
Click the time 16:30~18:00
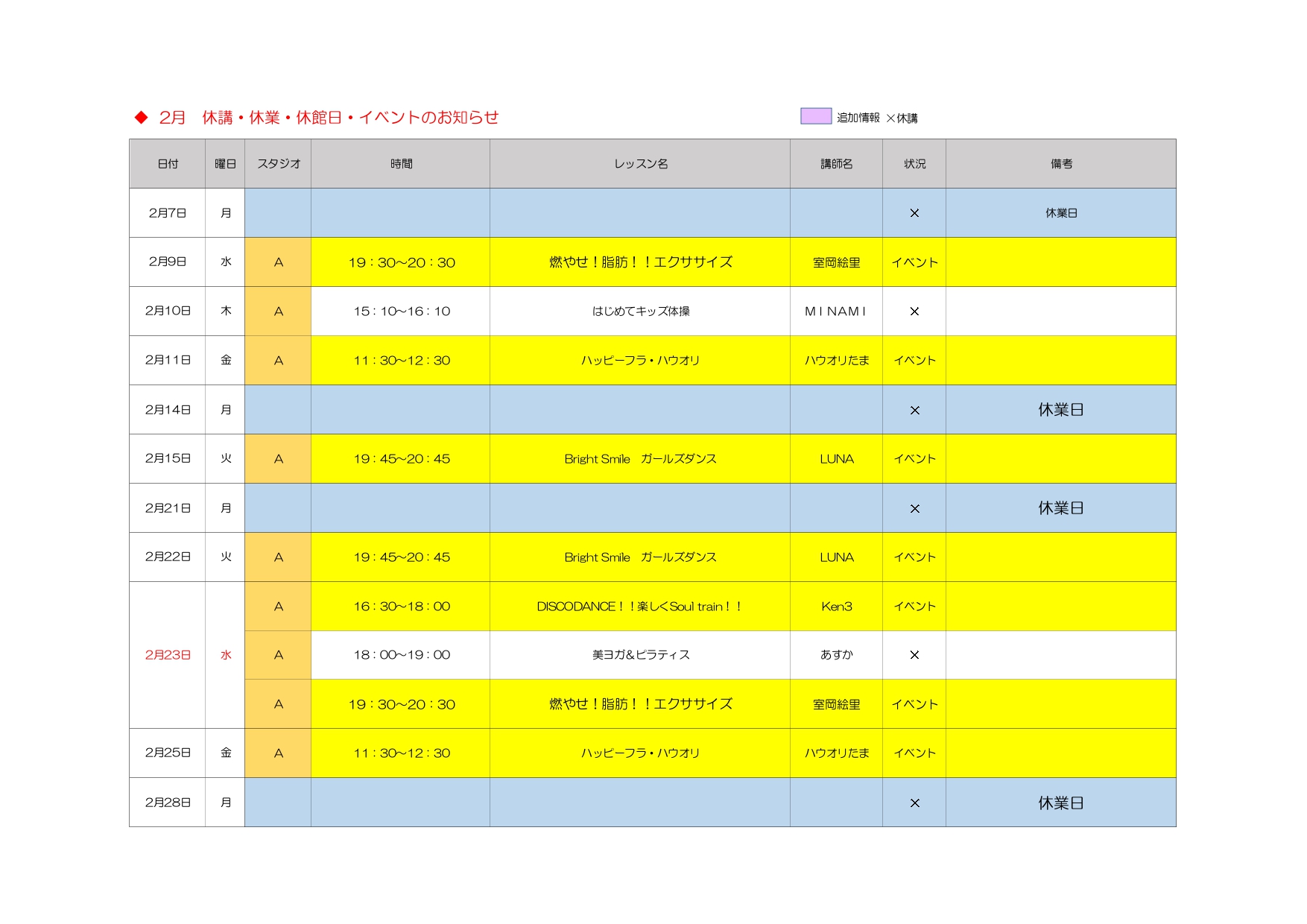click(402, 607)
